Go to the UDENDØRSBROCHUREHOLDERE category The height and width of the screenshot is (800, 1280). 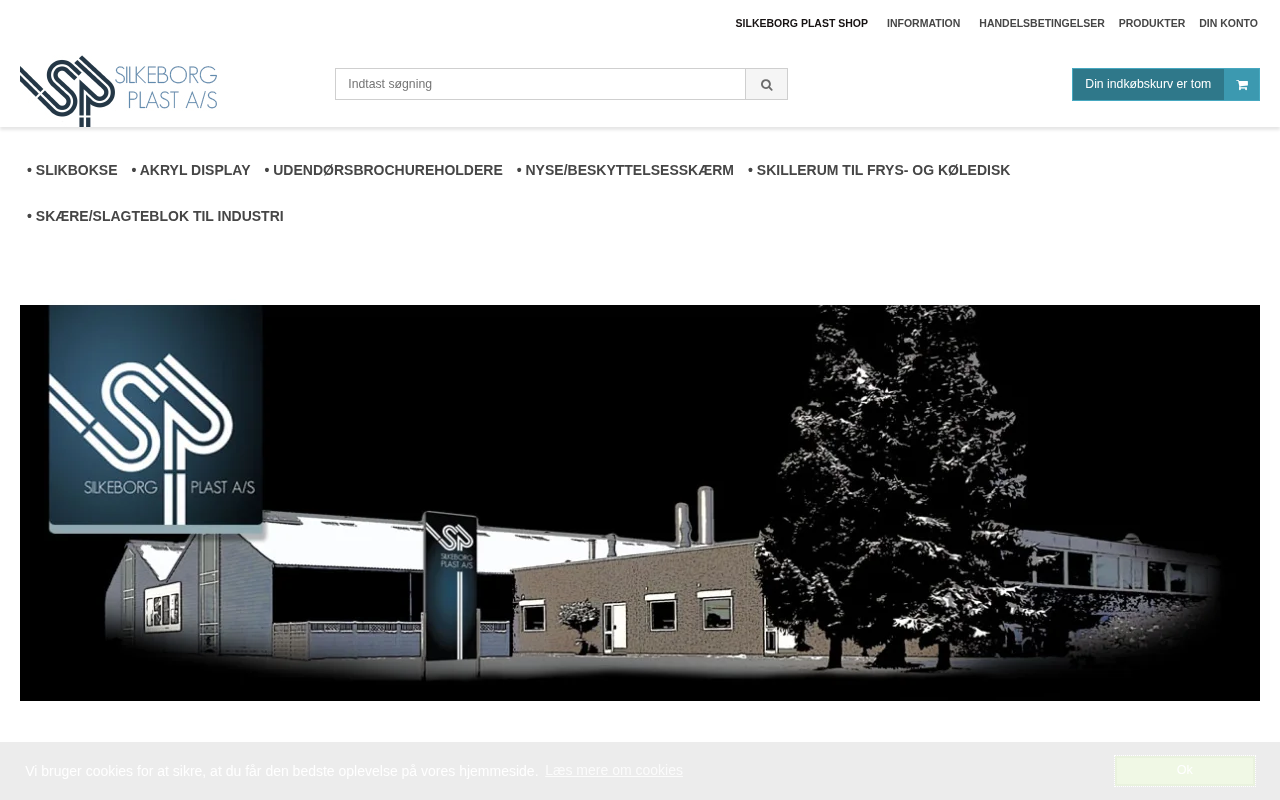384,170
